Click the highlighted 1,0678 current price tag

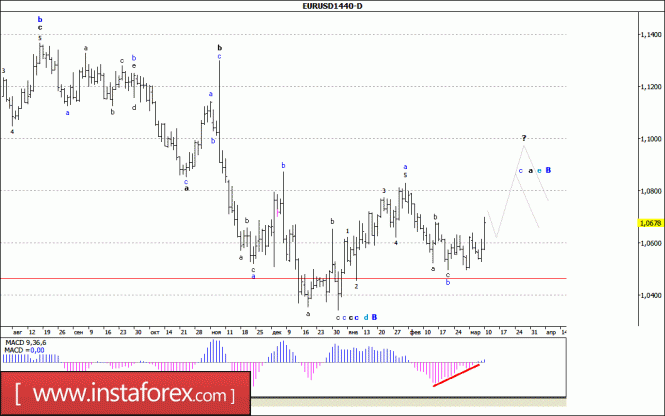[651, 223]
